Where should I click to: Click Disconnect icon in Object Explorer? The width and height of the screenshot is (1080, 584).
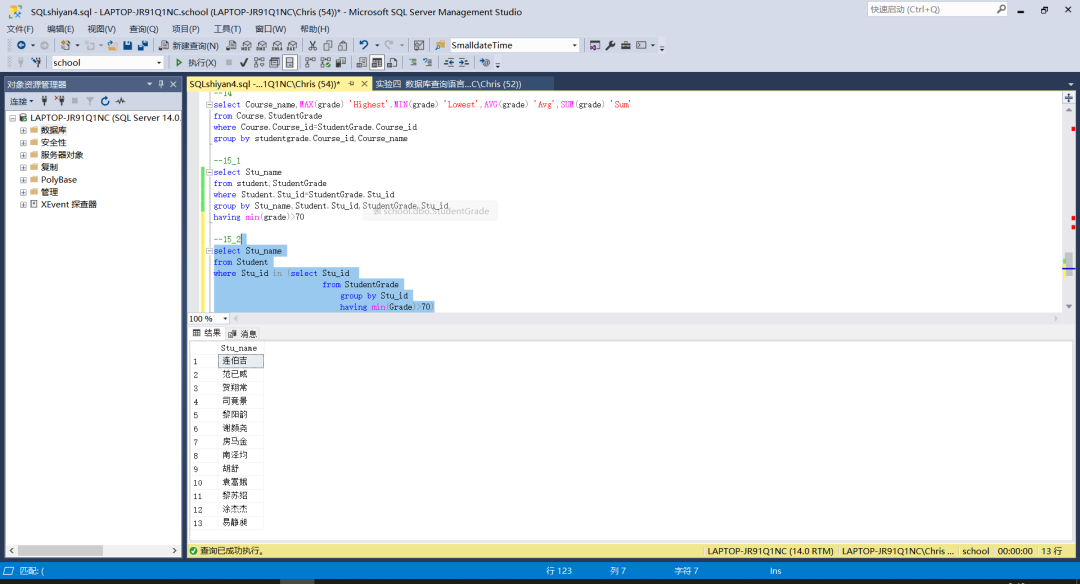click(60, 101)
